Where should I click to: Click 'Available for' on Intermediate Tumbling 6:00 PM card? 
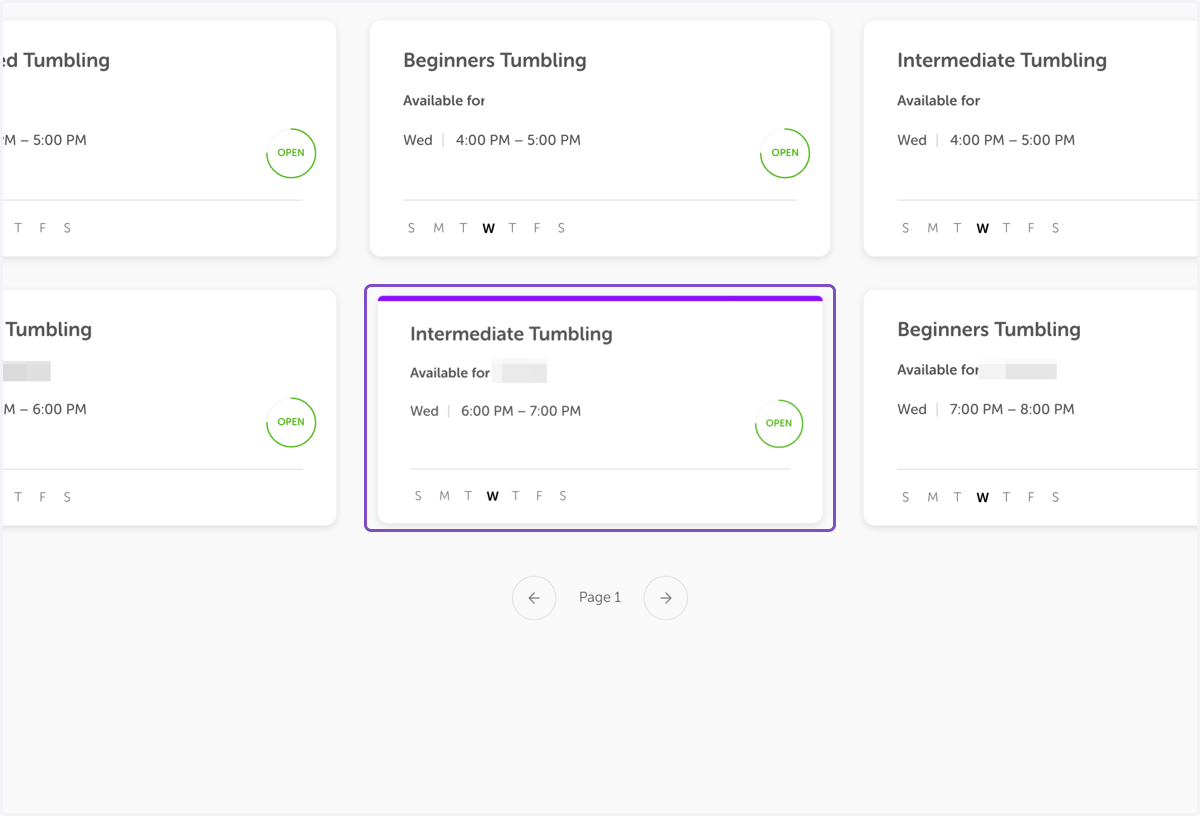(x=450, y=373)
